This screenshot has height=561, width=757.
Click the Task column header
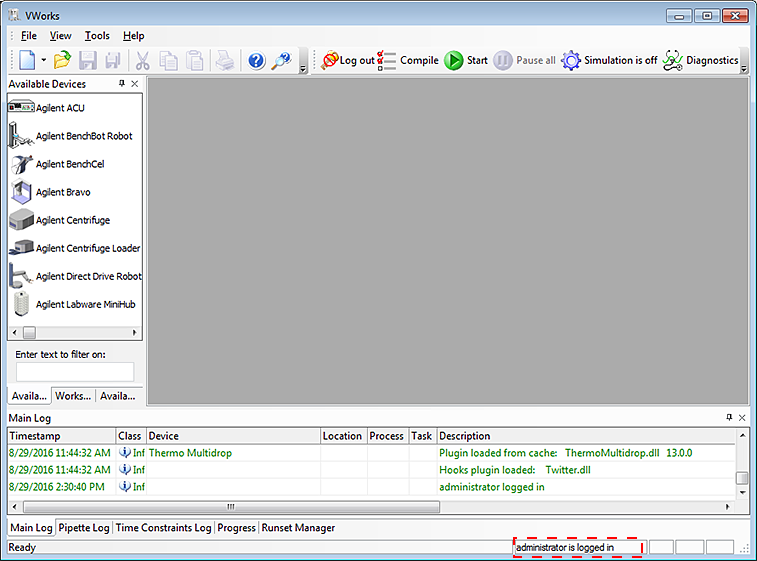[423, 436]
